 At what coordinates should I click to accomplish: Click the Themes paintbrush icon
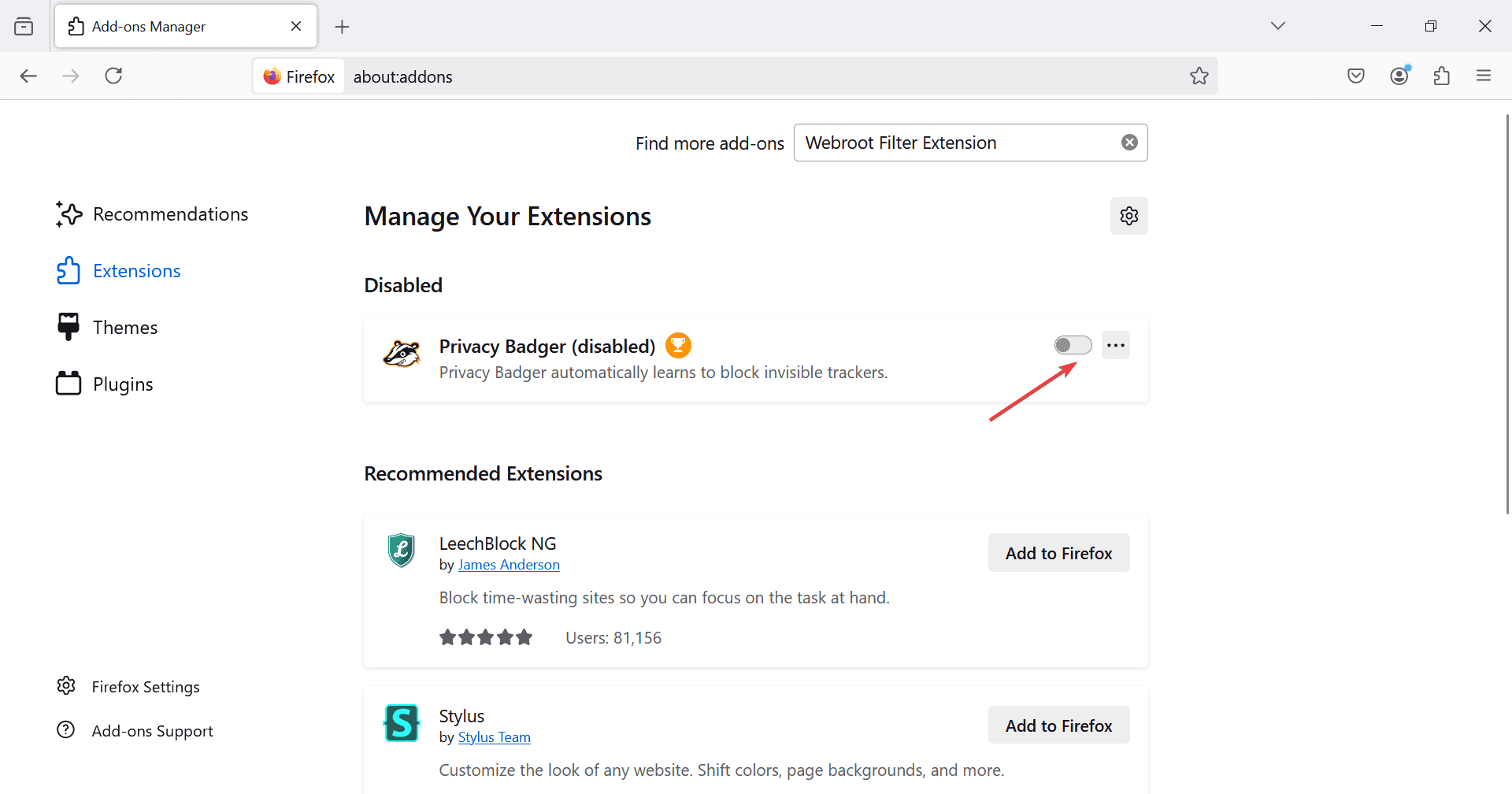click(69, 327)
